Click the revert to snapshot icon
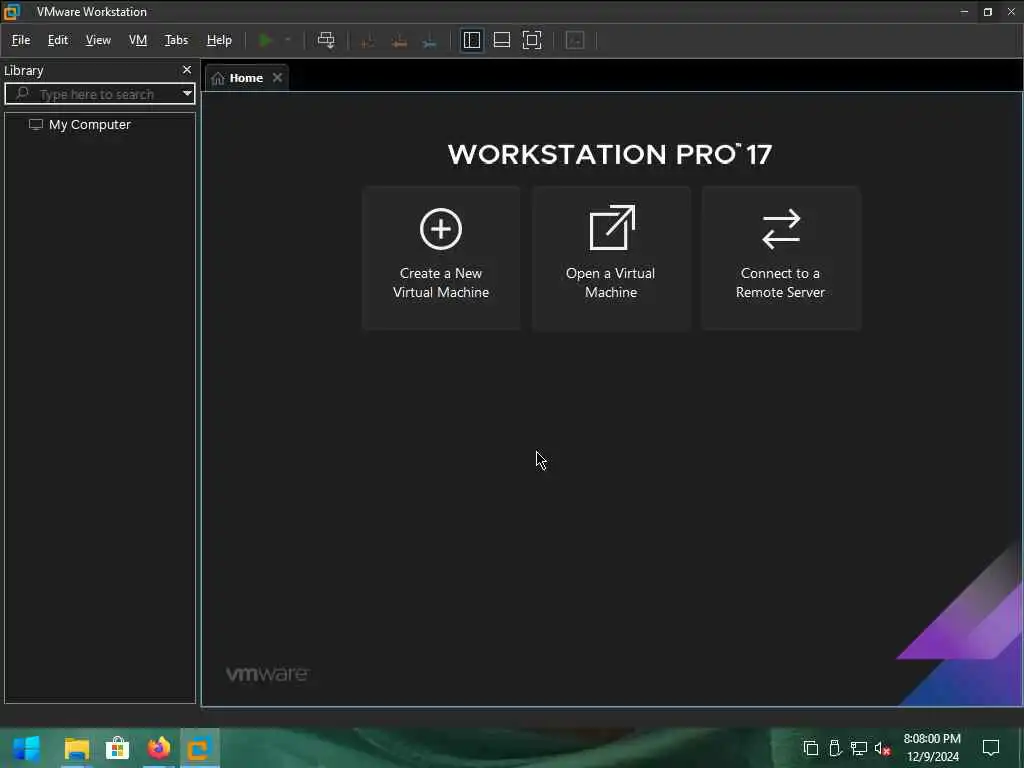 (x=399, y=41)
